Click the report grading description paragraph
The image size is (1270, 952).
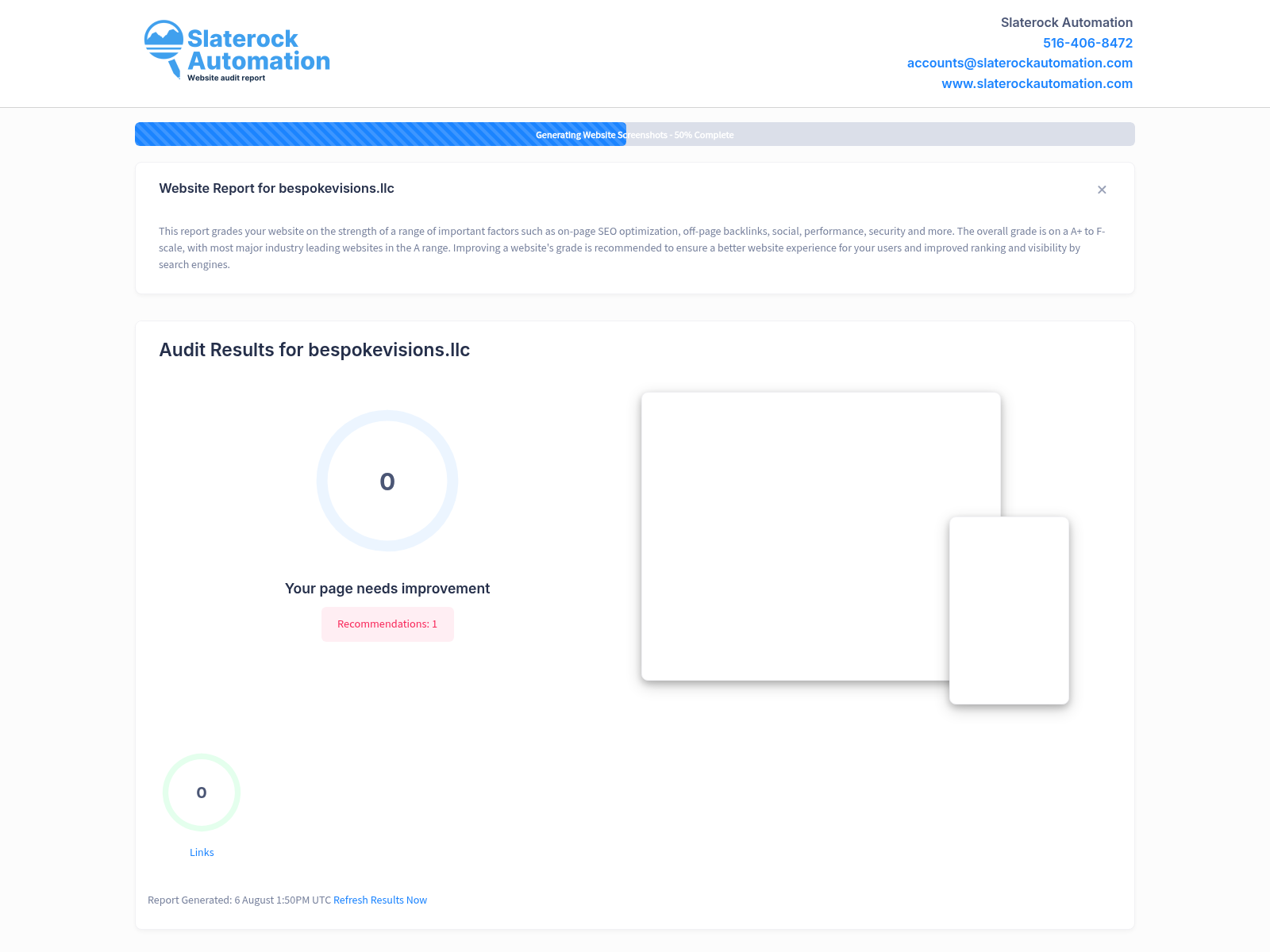click(631, 248)
